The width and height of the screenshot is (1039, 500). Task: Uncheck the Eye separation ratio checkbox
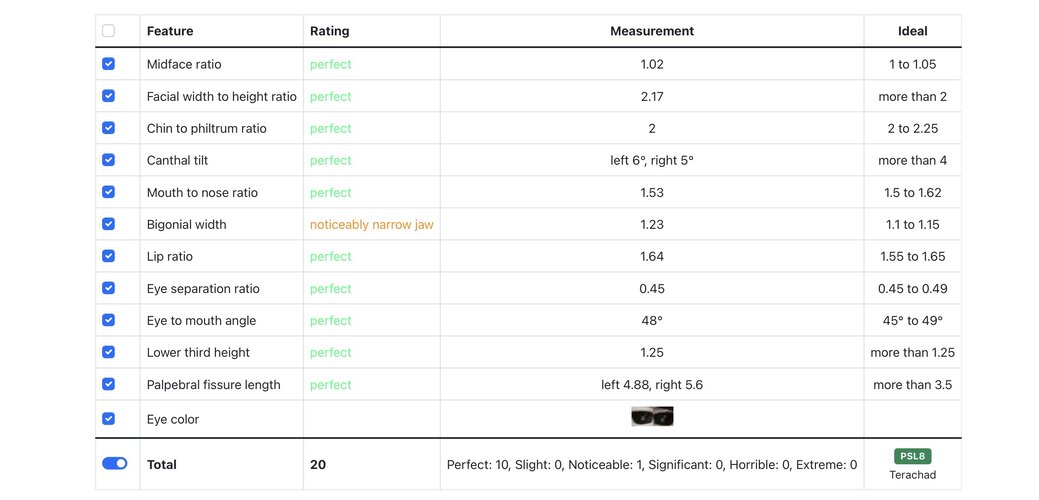[x=108, y=288]
